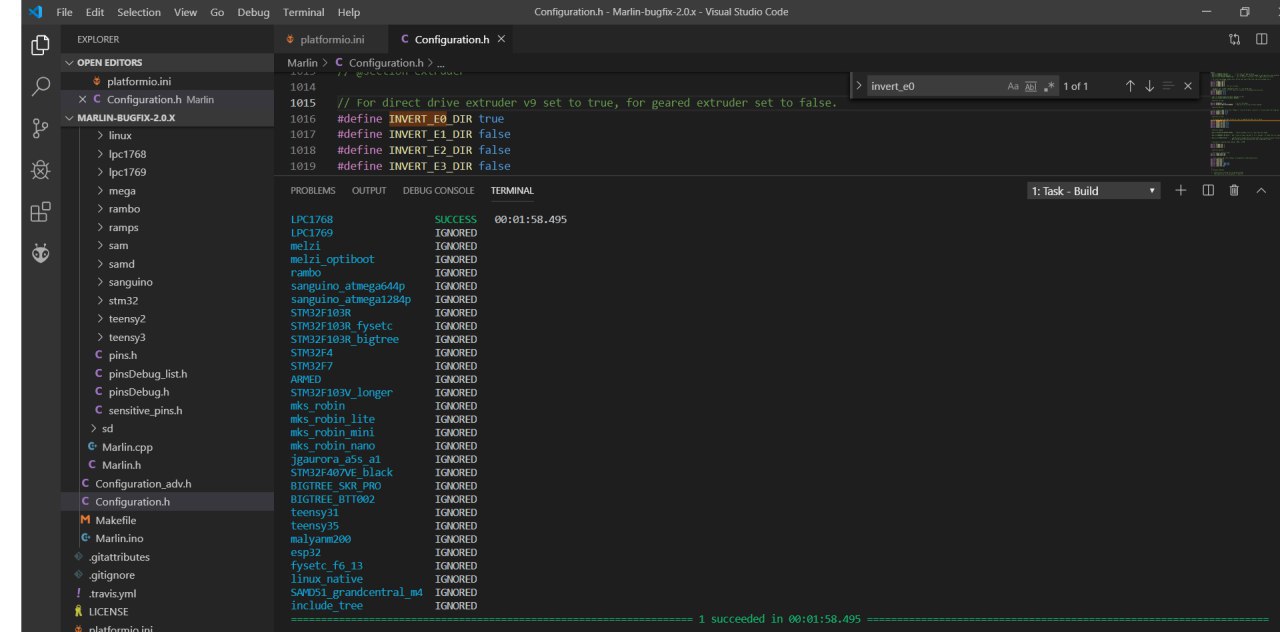Open the Debug menu
The width and height of the screenshot is (1280, 632).
(253, 12)
